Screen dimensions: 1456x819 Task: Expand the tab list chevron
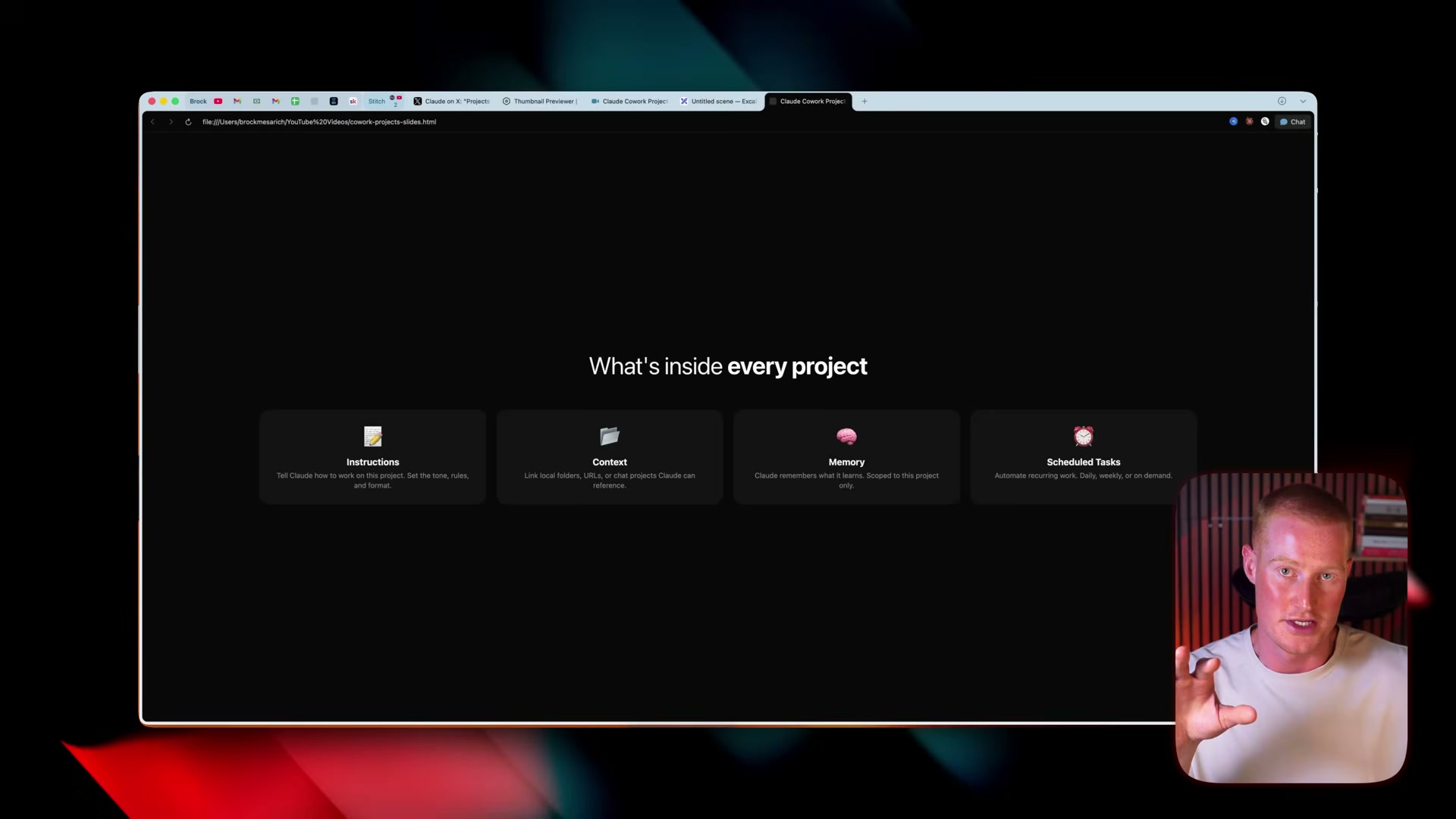pyautogui.click(x=1303, y=101)
